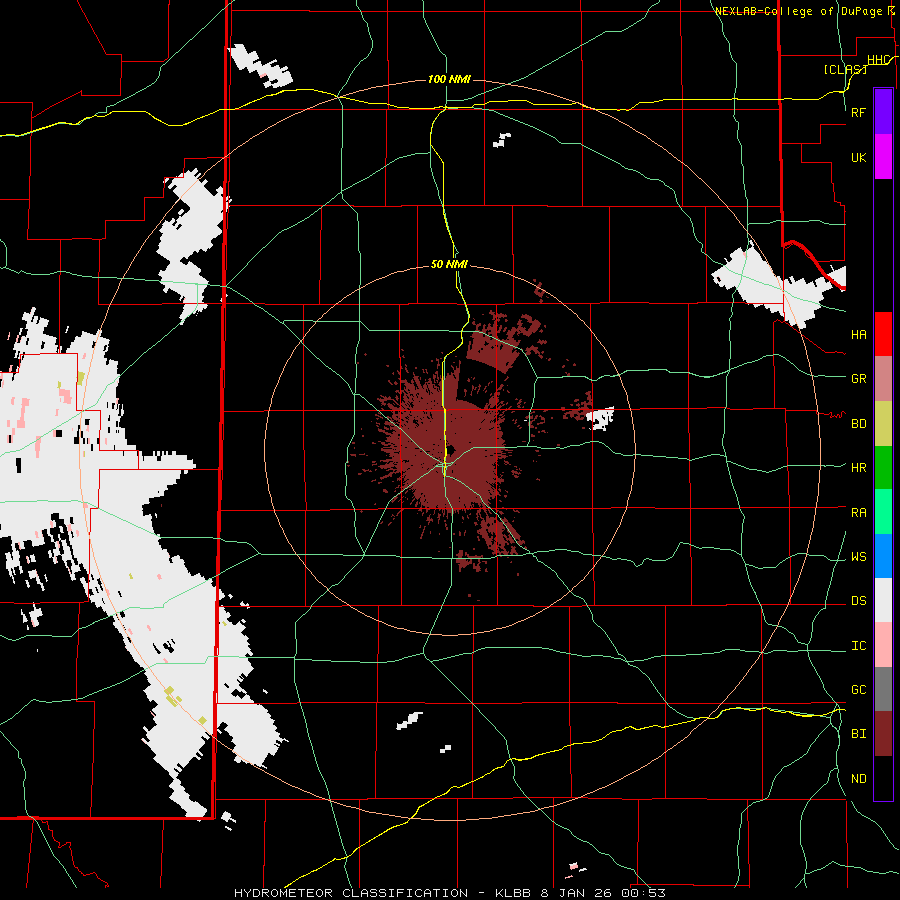Click the BI legend label
900x900 pixels.
[x=859, y=734]
